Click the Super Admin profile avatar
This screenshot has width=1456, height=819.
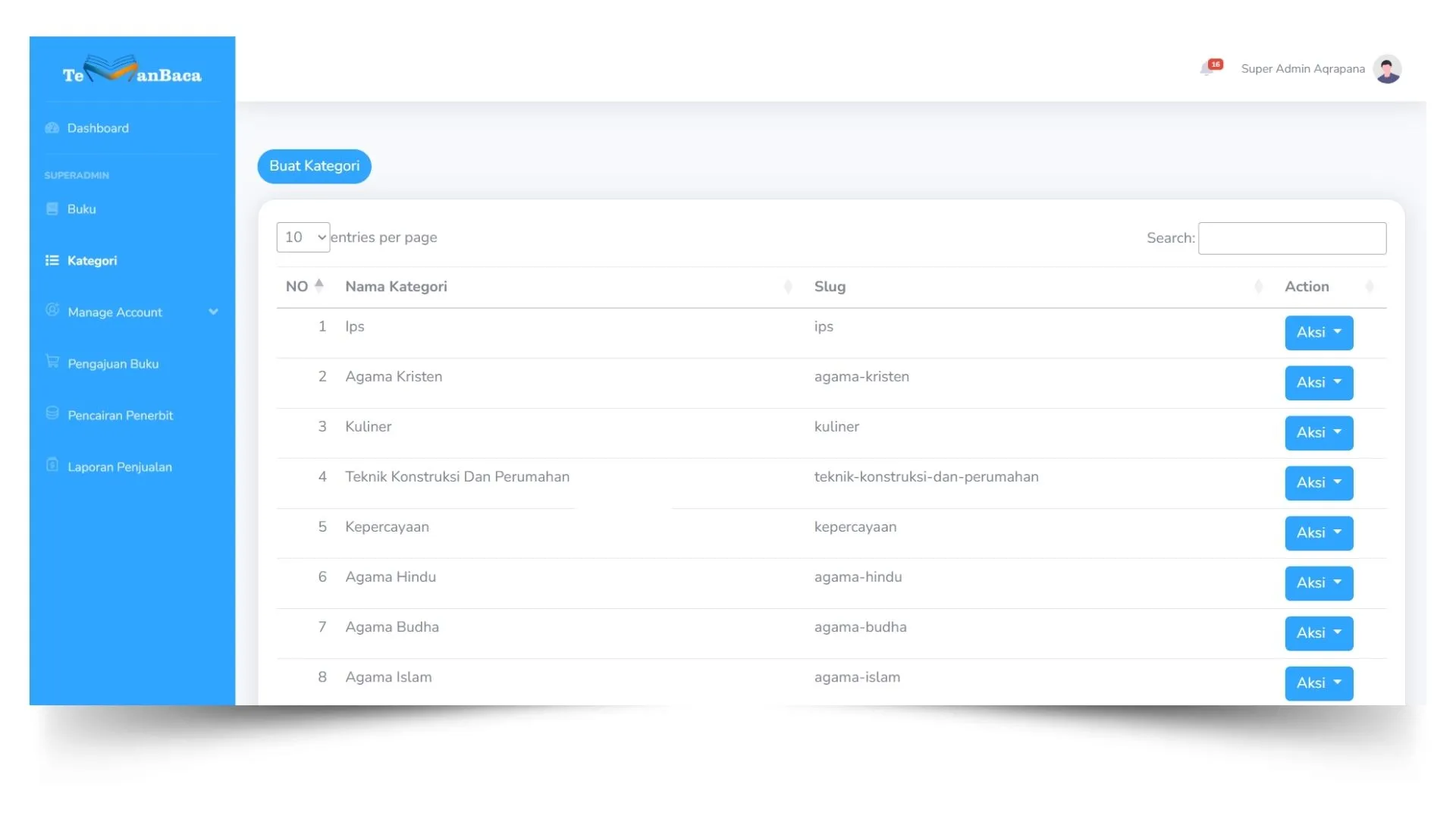[x=1387, y=69]
